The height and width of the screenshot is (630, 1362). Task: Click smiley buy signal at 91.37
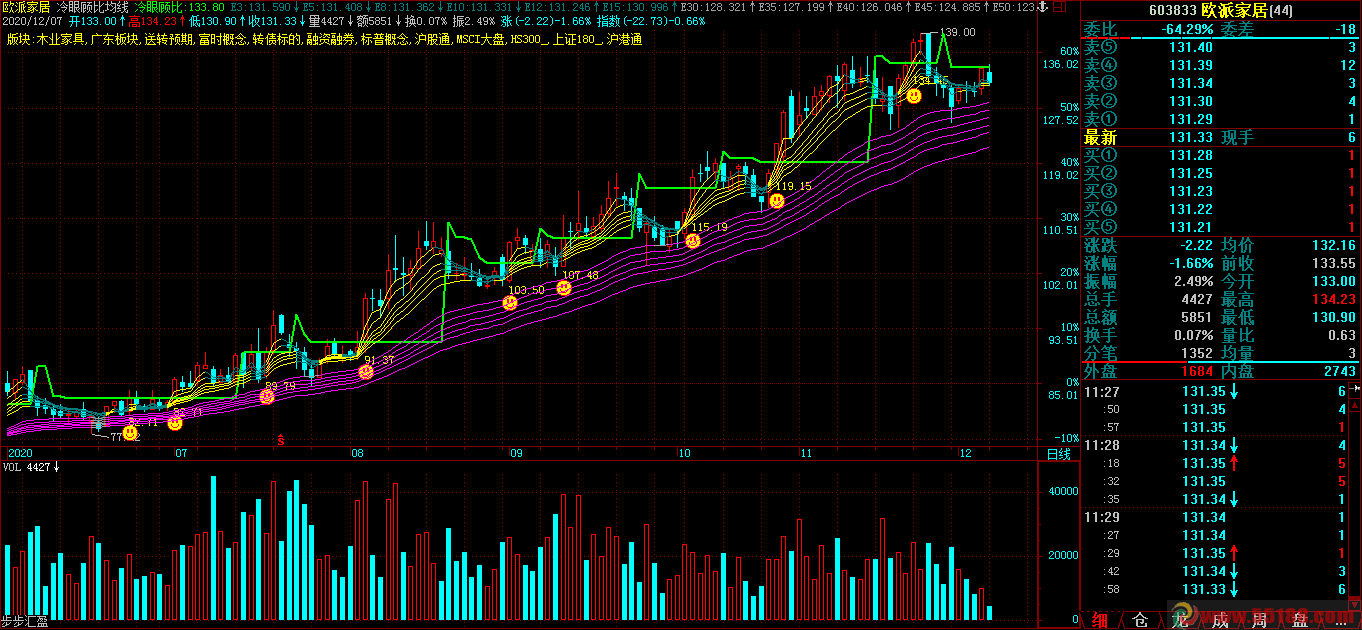pyautogui.click(x=366, y=372)
